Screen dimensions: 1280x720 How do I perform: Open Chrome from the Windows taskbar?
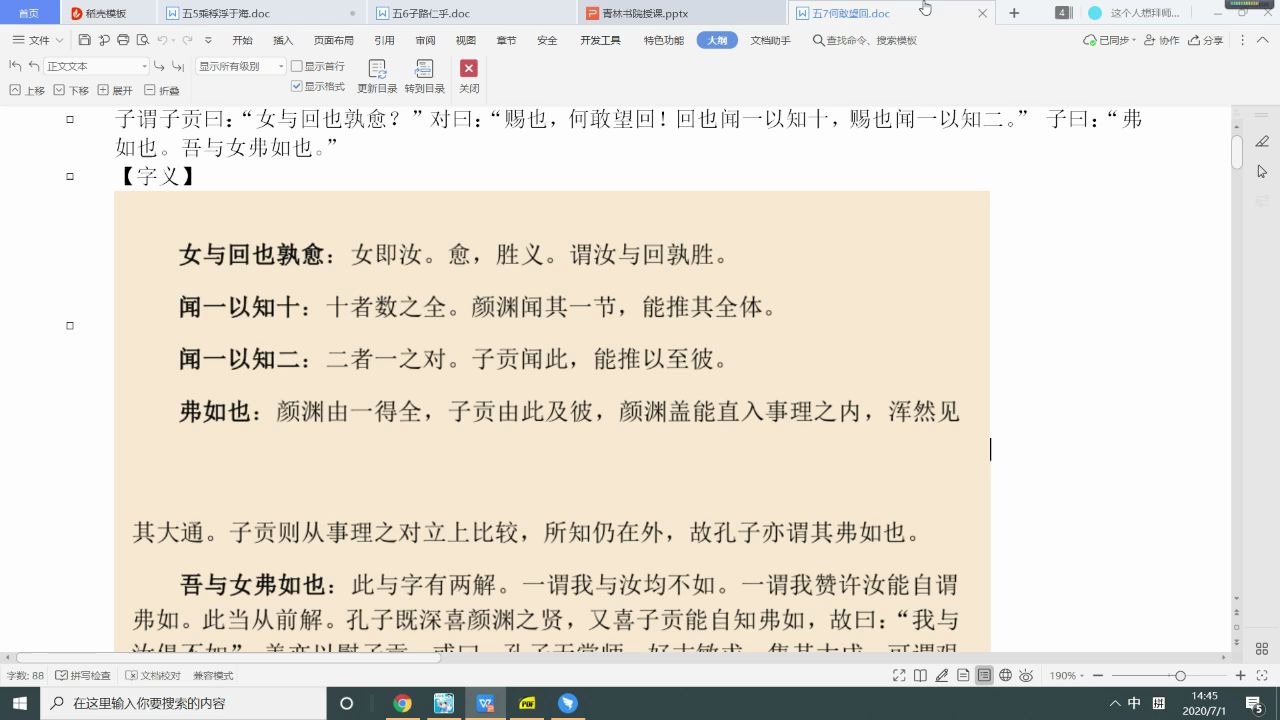(x=402, y=703)
